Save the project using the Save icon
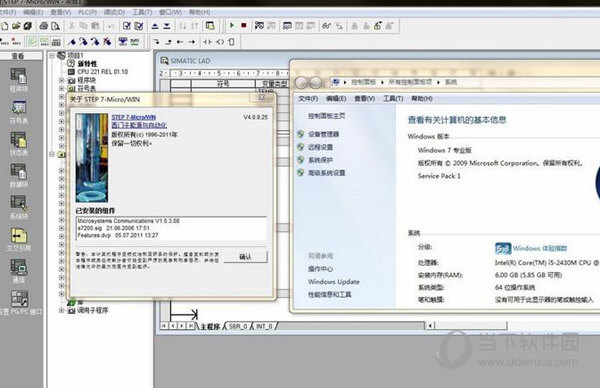This screenshot has height=388, width=600. tap(28, 26)
